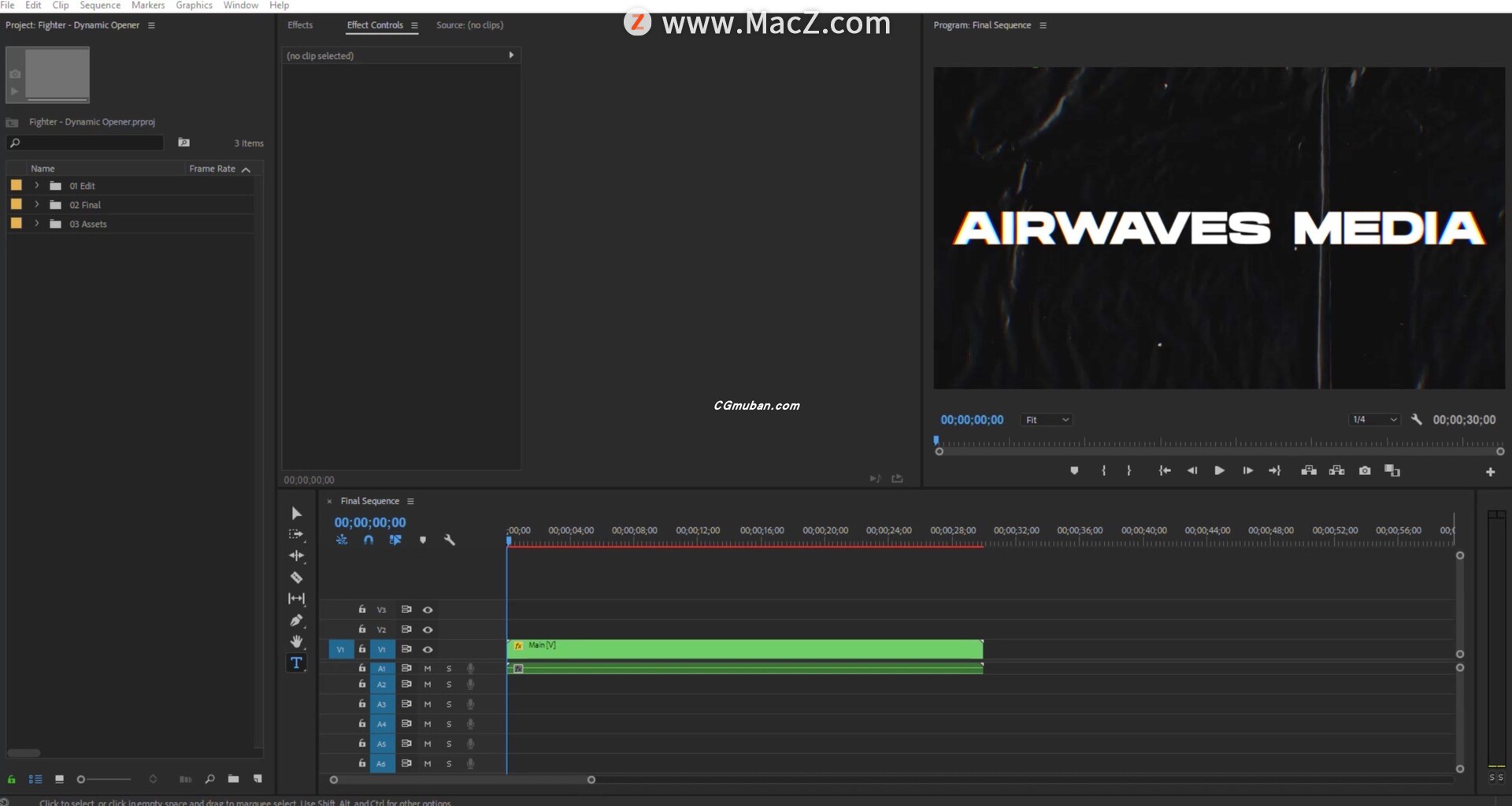Play the Final Sequence

point(1219,470)
